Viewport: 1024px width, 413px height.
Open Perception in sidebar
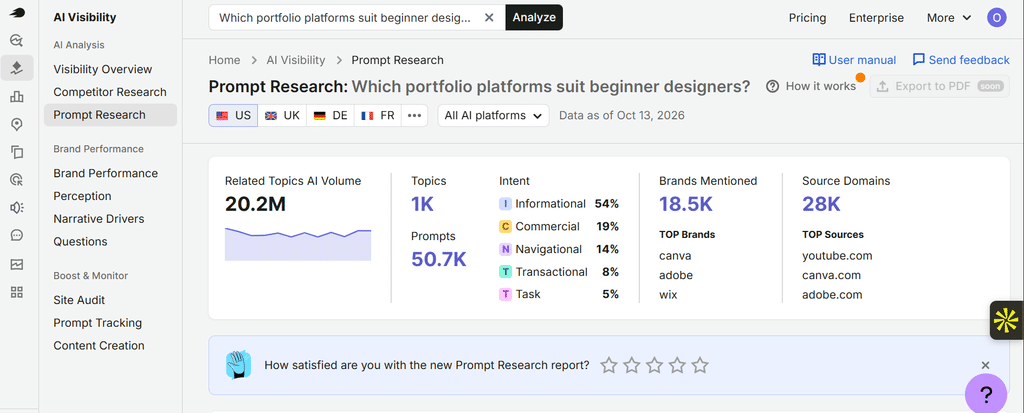(82, 196)
